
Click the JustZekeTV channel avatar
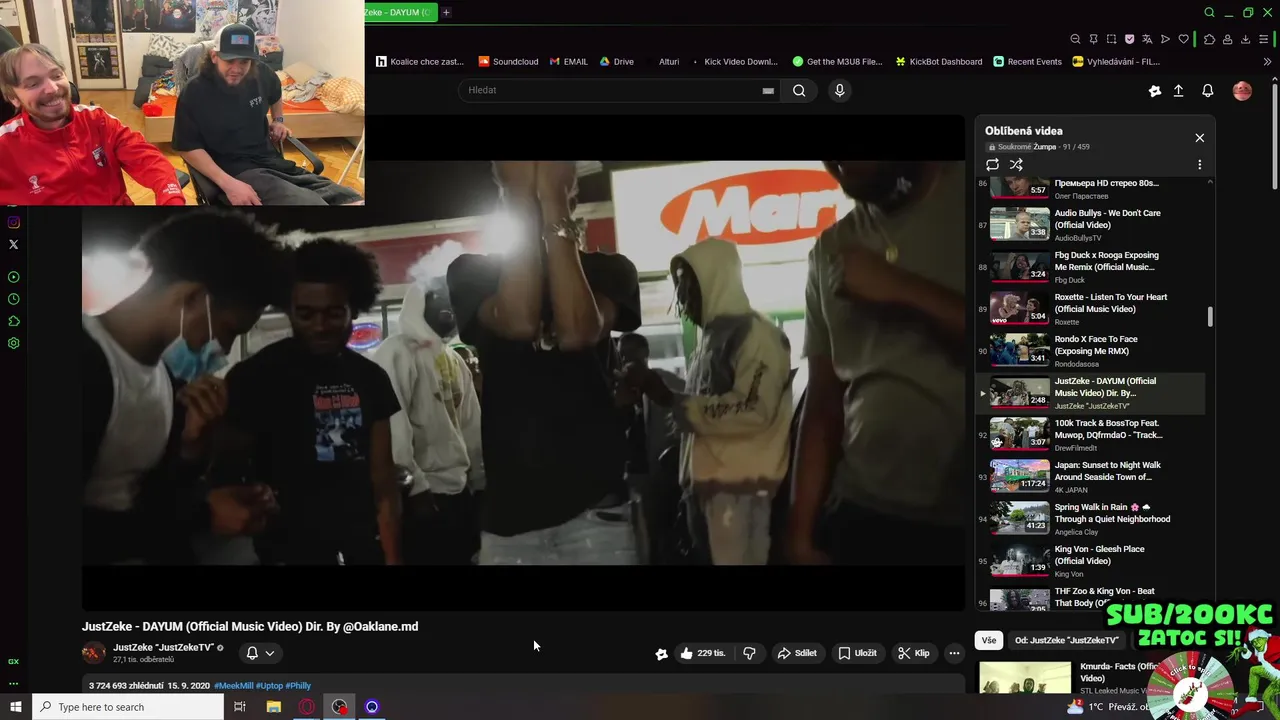click(94, 653)
